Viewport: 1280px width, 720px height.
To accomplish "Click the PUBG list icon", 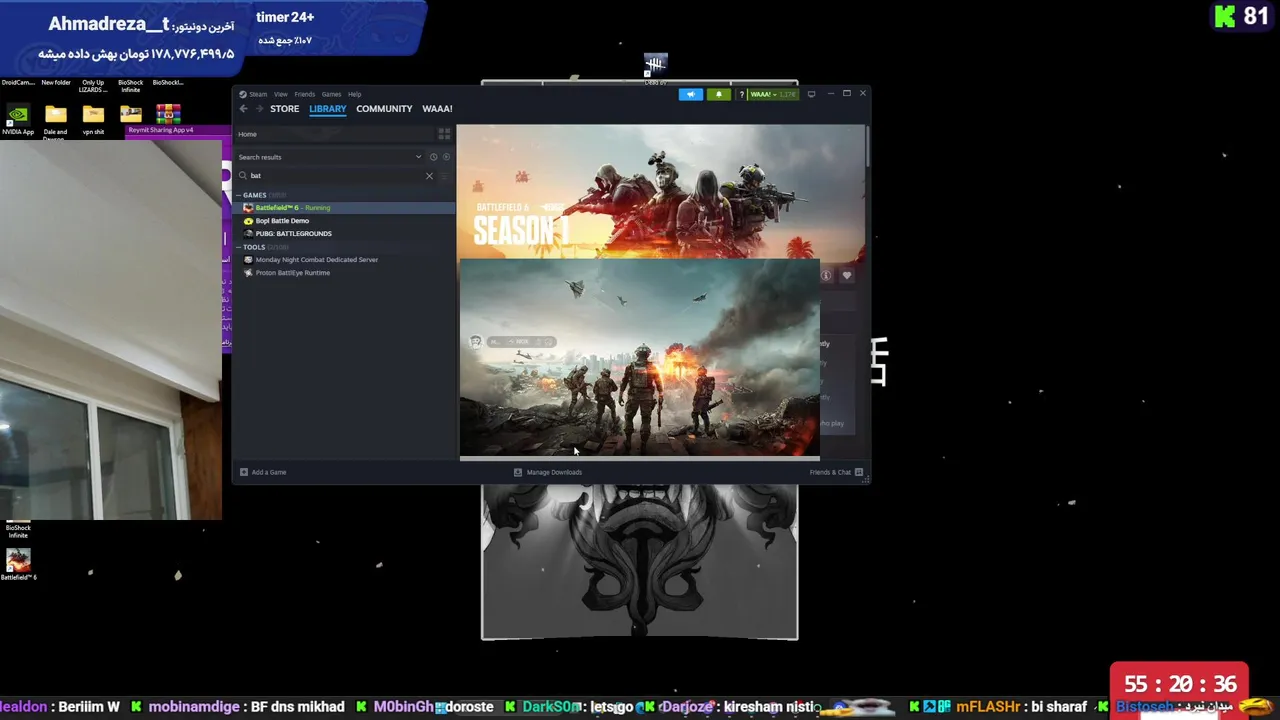I will 248,234.
